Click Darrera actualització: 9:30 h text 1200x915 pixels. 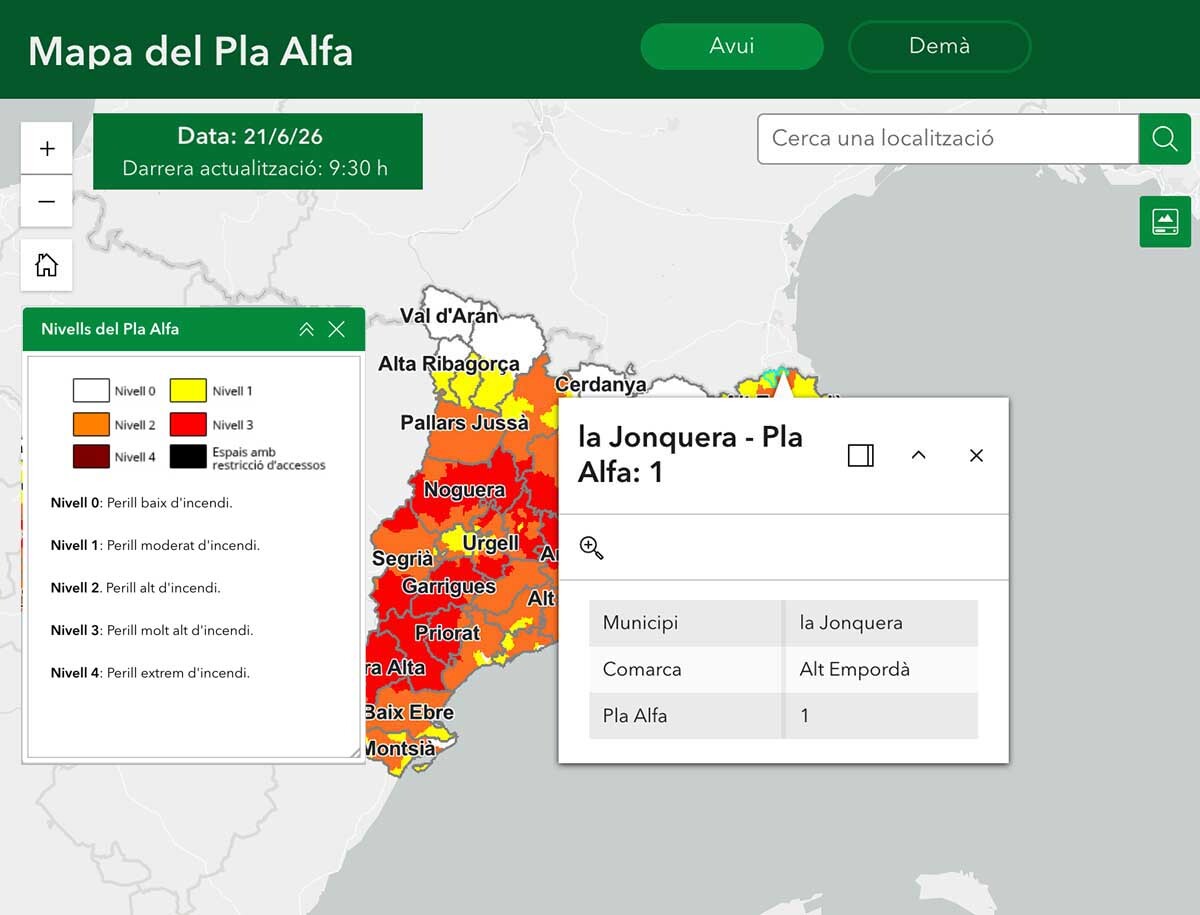pos(255,168)
